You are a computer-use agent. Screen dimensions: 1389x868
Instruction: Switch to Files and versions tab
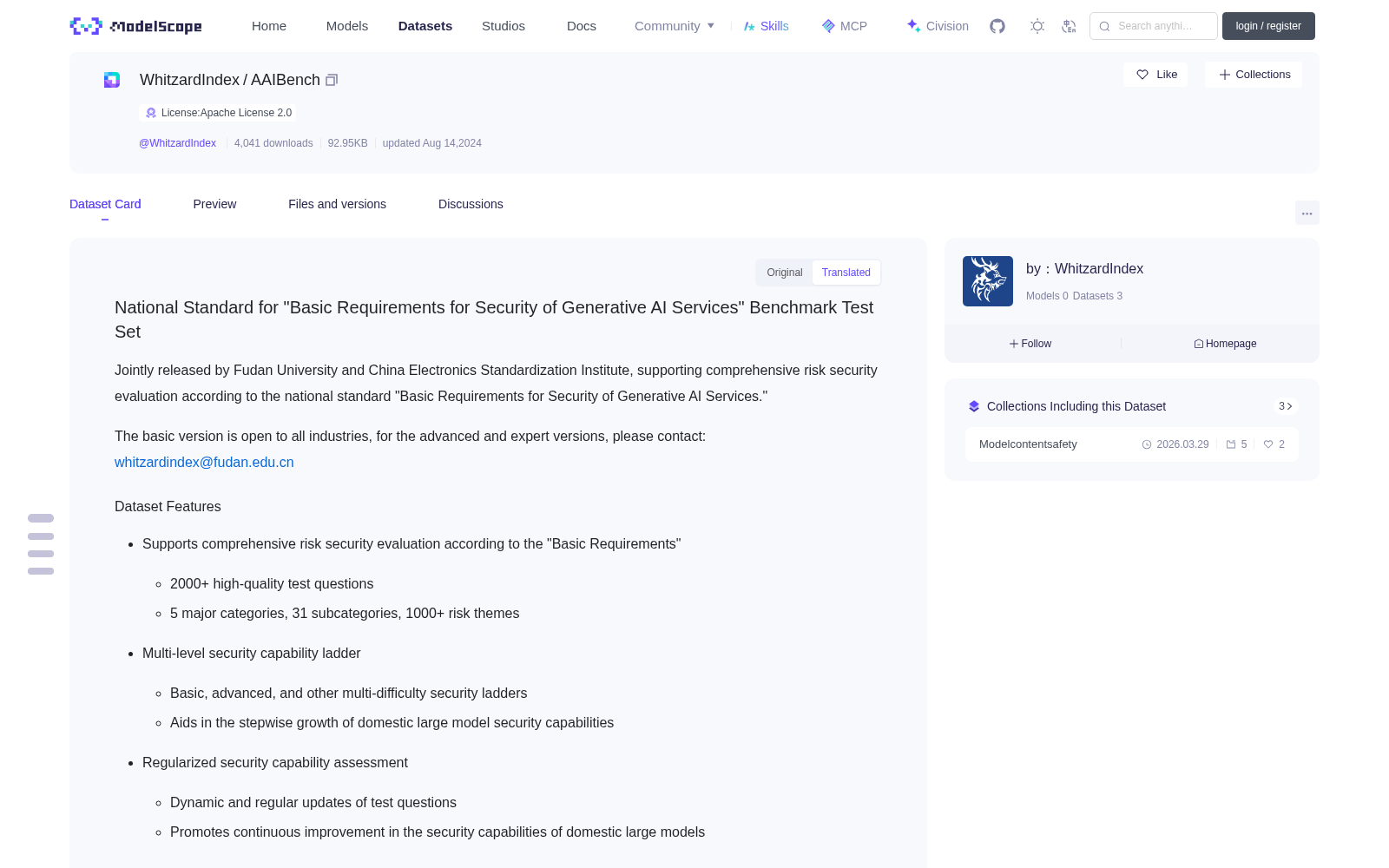click(337, 204)
